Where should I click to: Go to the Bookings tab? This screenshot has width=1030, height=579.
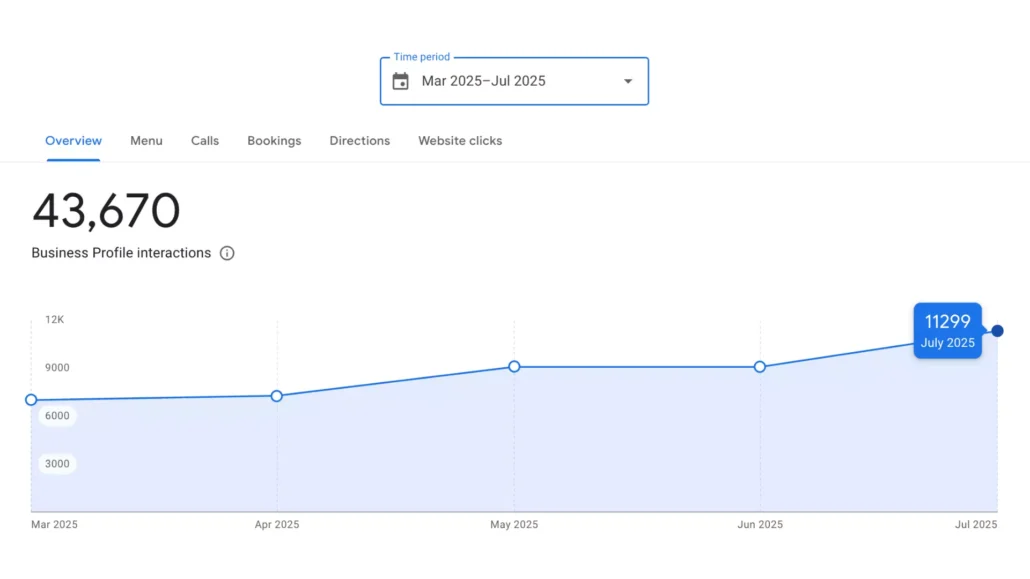[274, 141]
